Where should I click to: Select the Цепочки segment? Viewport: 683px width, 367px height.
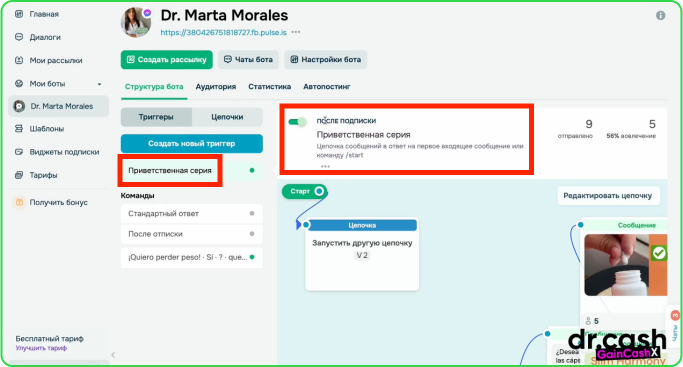(227, 117)
